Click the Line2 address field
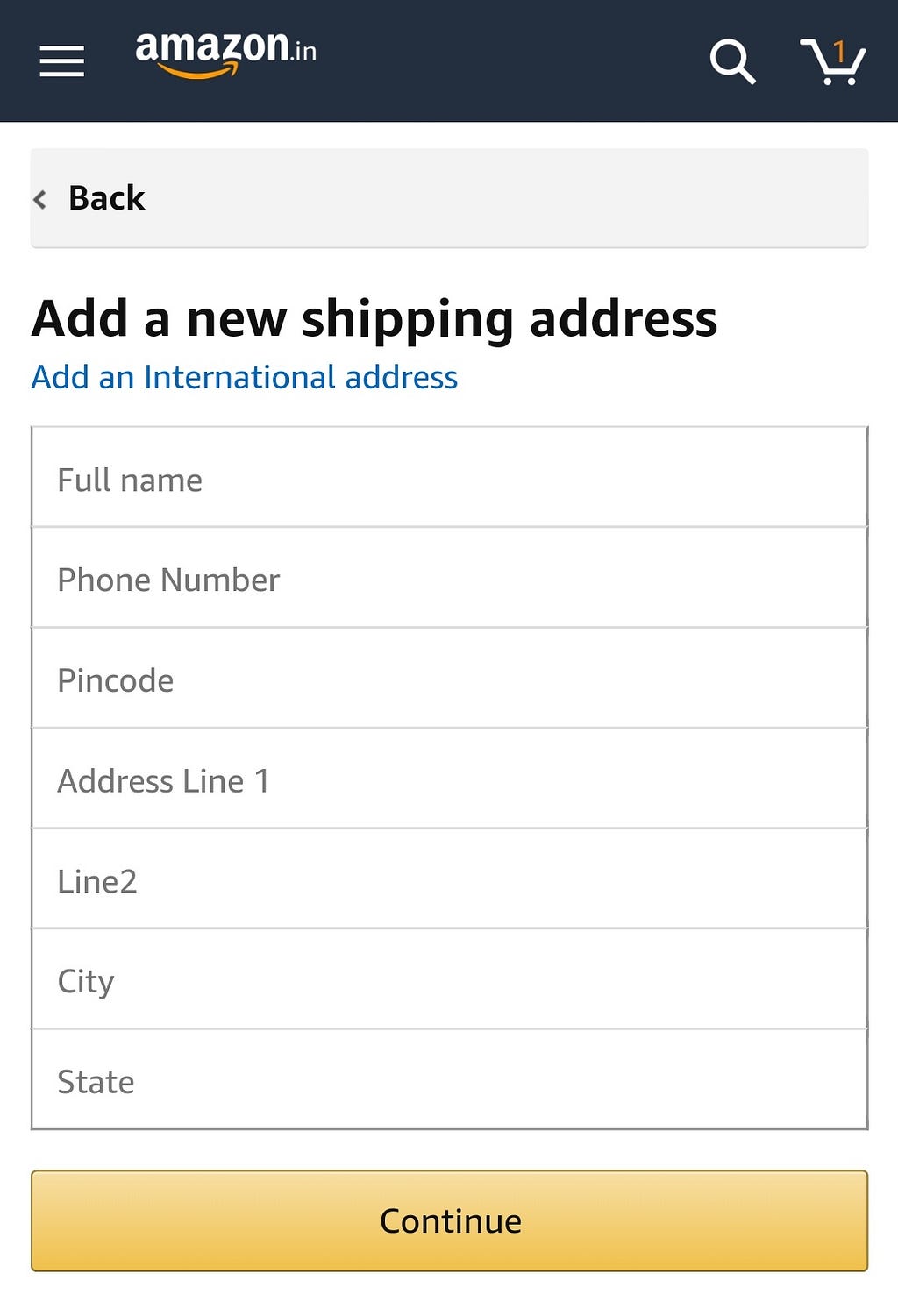The width and height of the screenshot is (898, 1316). pyautogui.click(x=449, y=880)
